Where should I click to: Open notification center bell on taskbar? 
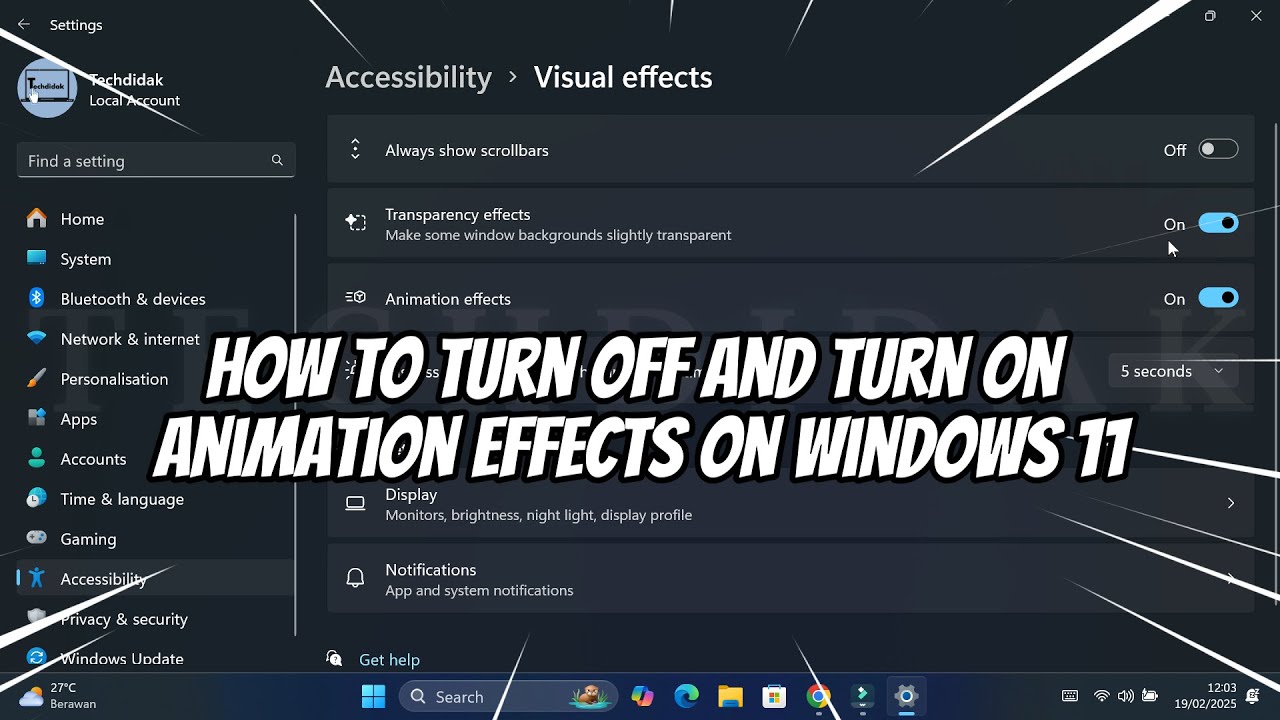1252,696
